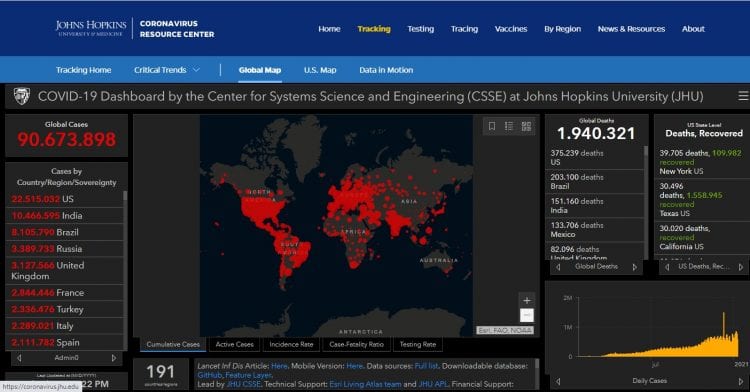Screen dimensions: 750x392
Task: Open Lancet article Here link
Action: 279,366
